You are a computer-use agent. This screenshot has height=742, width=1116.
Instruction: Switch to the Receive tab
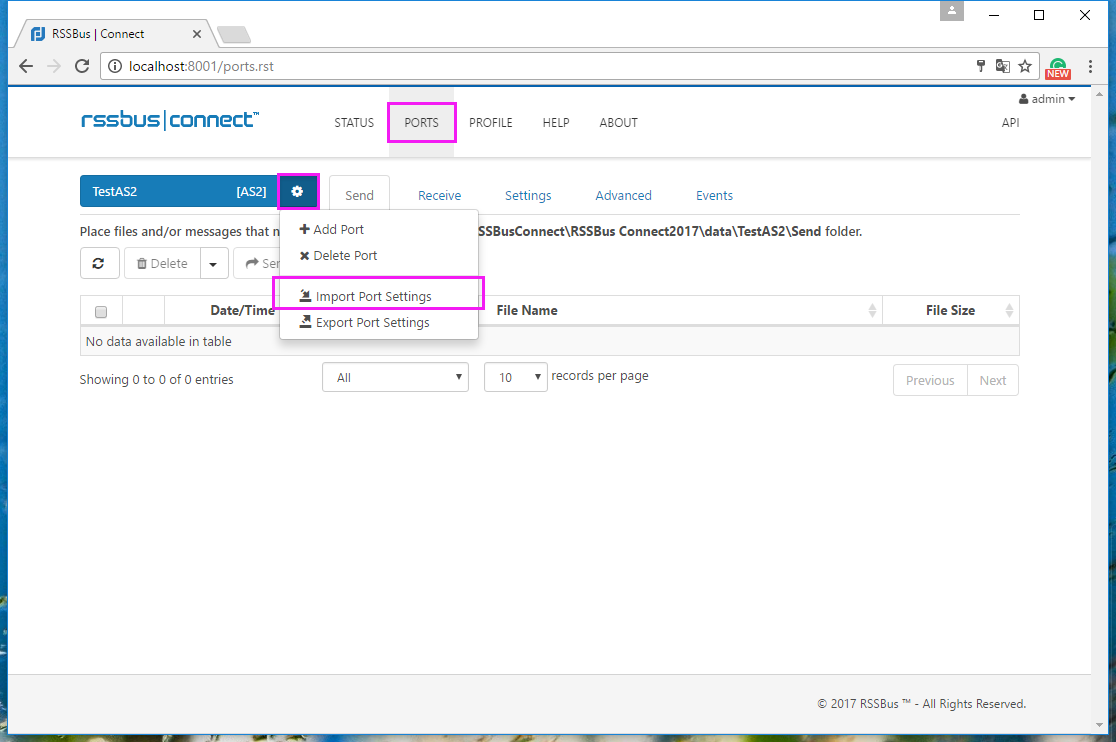439,196
